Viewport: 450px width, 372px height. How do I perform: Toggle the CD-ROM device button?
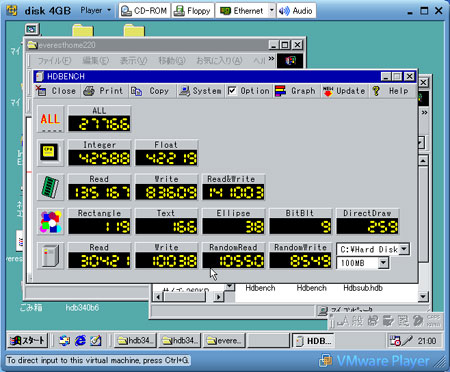pos(144,11)
